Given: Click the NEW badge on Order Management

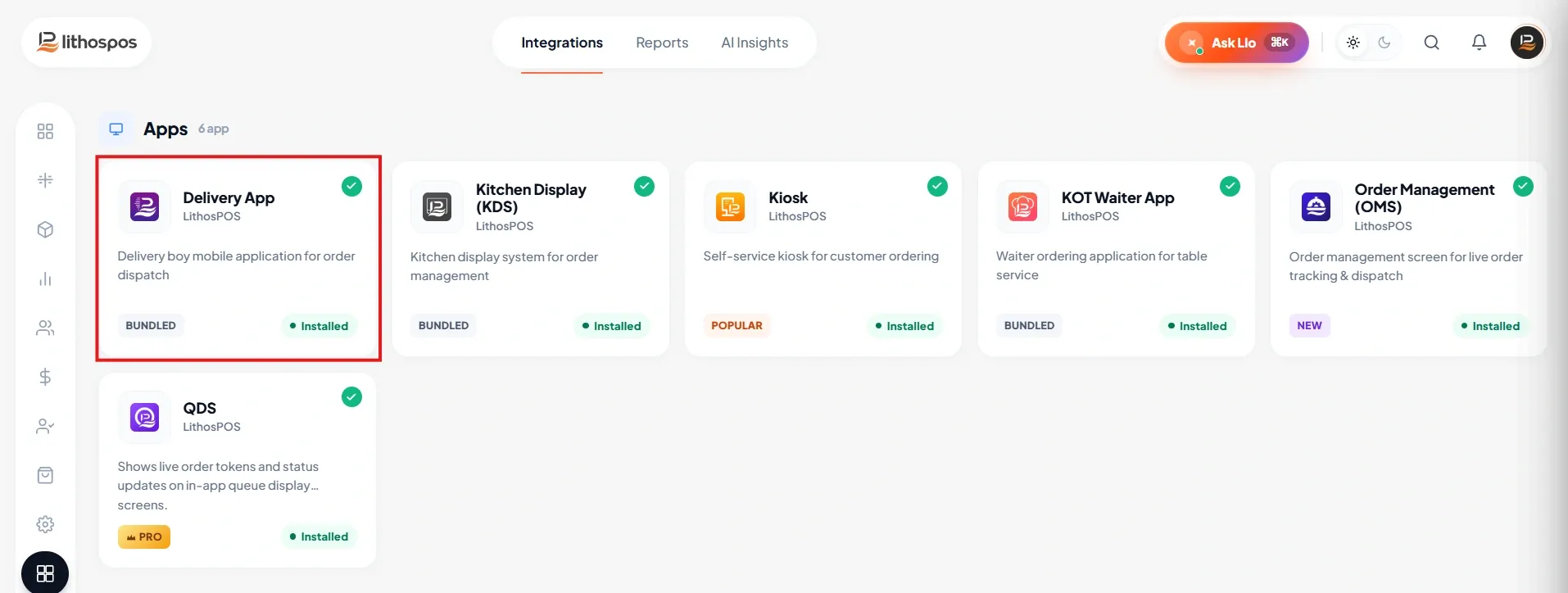Looking at the screenshot, I should click(1309, 325).
